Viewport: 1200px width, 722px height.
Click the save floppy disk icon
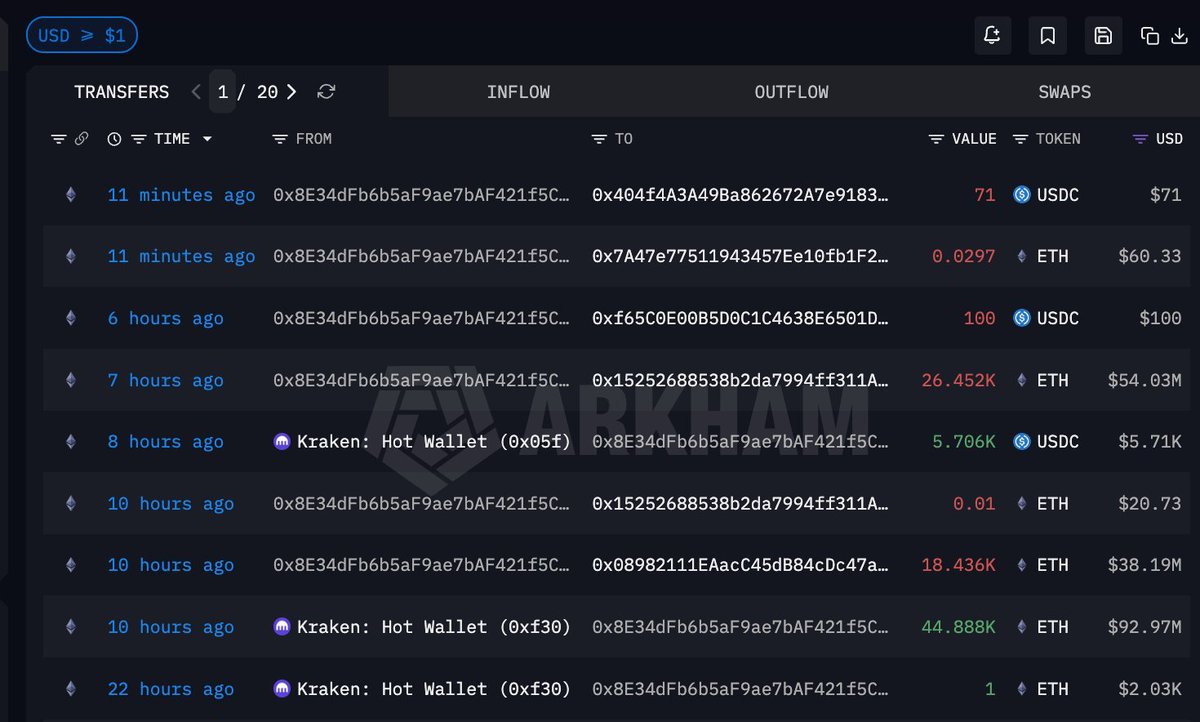coord(1103,36)
